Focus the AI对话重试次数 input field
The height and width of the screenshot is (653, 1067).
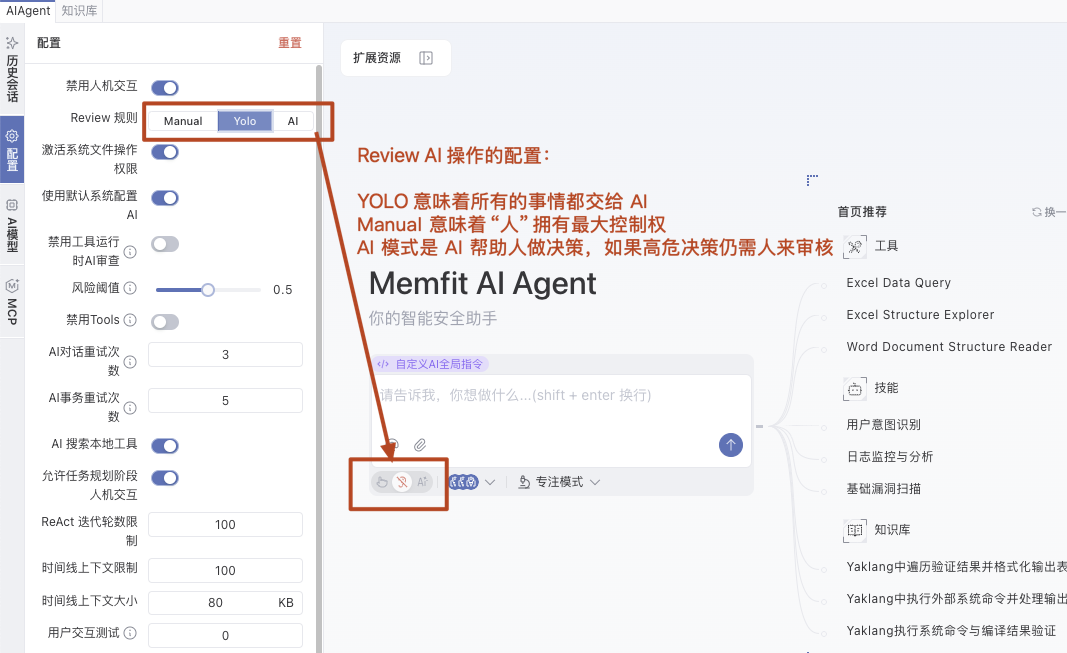tap(225, 354)
